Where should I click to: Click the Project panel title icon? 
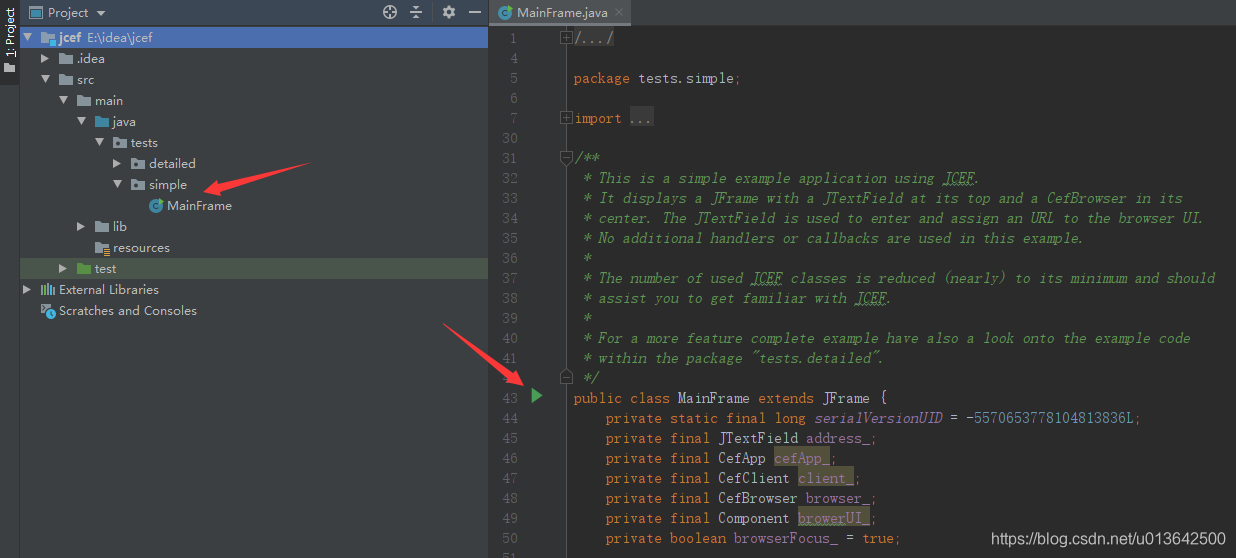(x=35, y=13)
